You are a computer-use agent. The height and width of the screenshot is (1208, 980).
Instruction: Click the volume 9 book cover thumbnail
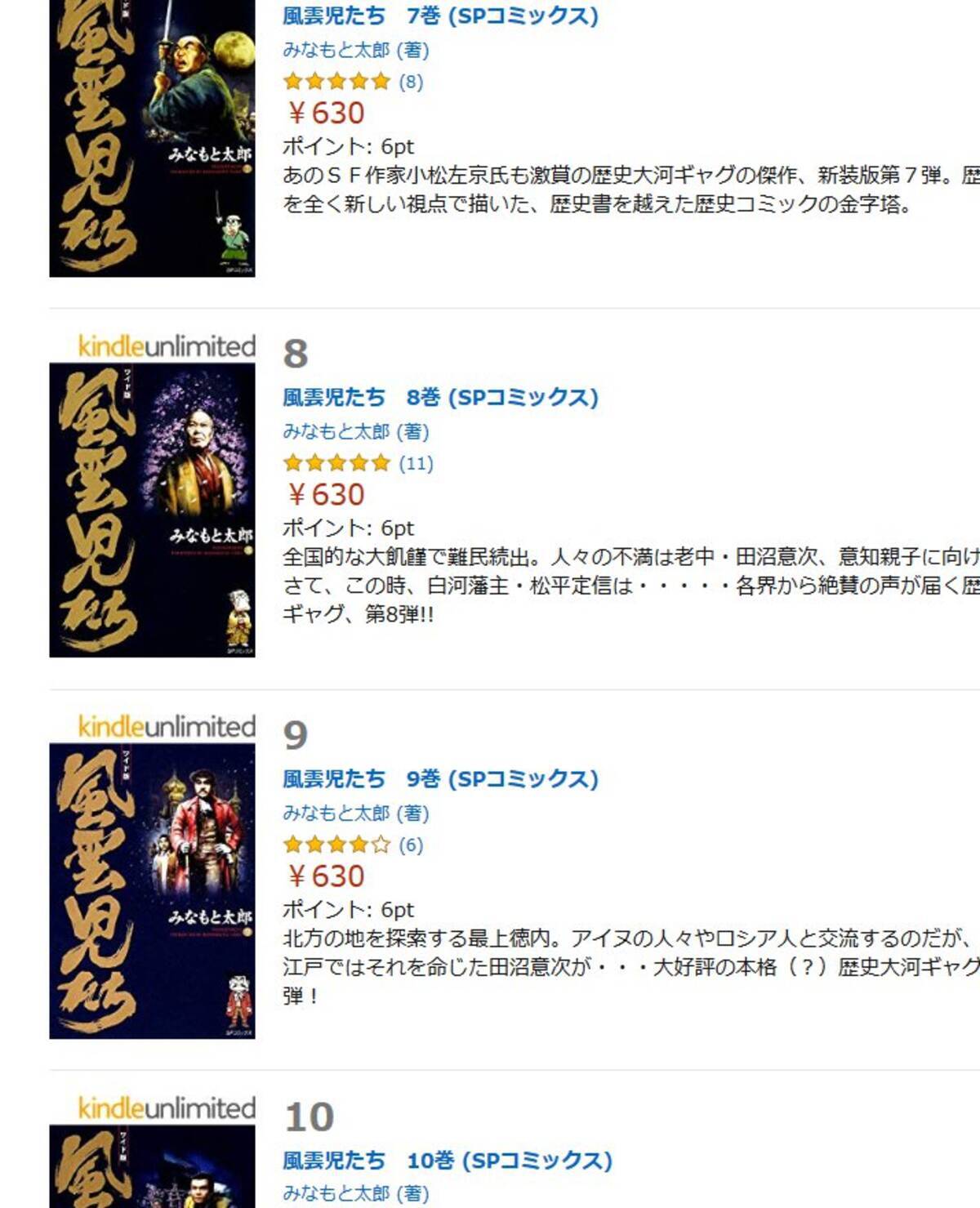152,891
